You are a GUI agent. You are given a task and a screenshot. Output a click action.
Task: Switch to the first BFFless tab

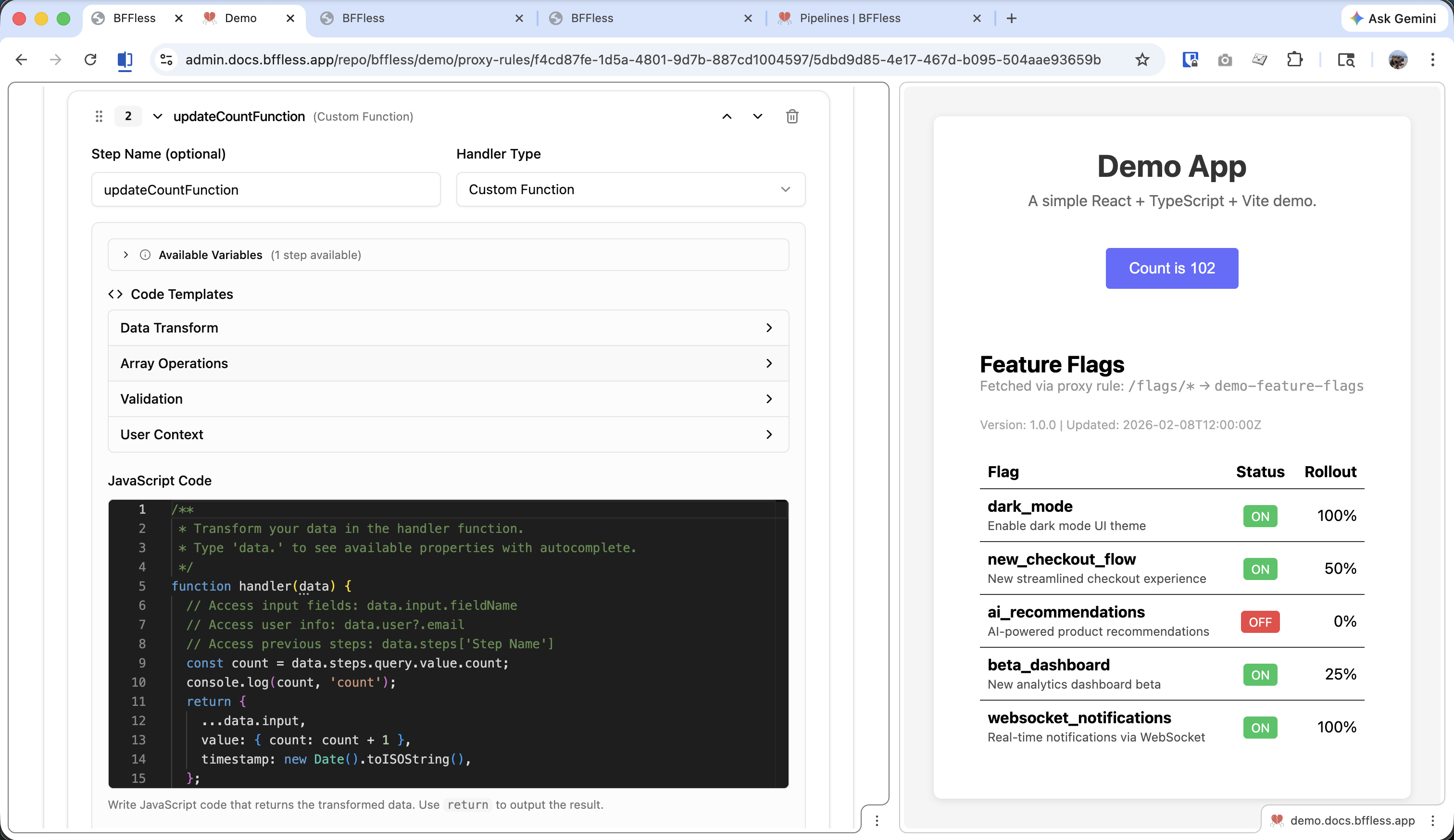click(x=134, y=18)
